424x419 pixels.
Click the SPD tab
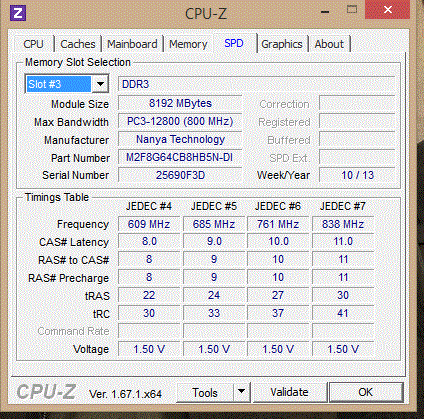234,43
